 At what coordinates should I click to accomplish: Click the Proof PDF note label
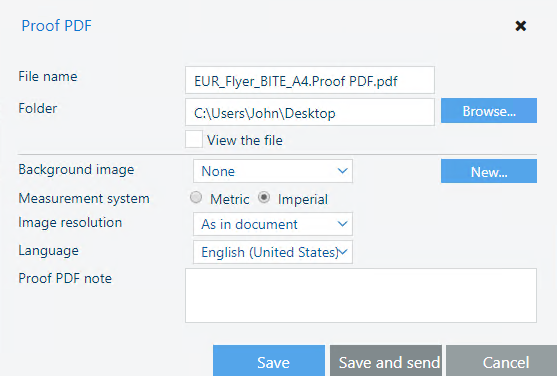65,278
